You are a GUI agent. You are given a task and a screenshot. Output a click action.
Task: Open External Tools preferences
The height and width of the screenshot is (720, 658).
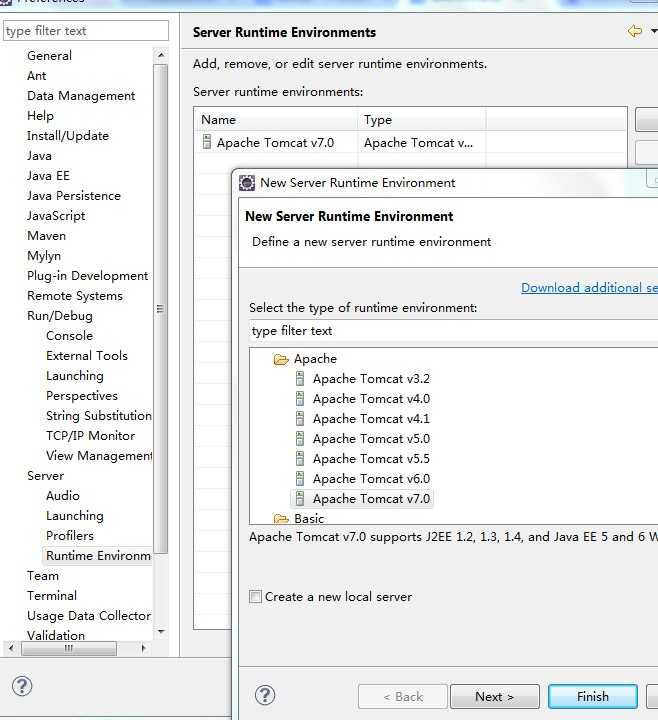[87, 356]
